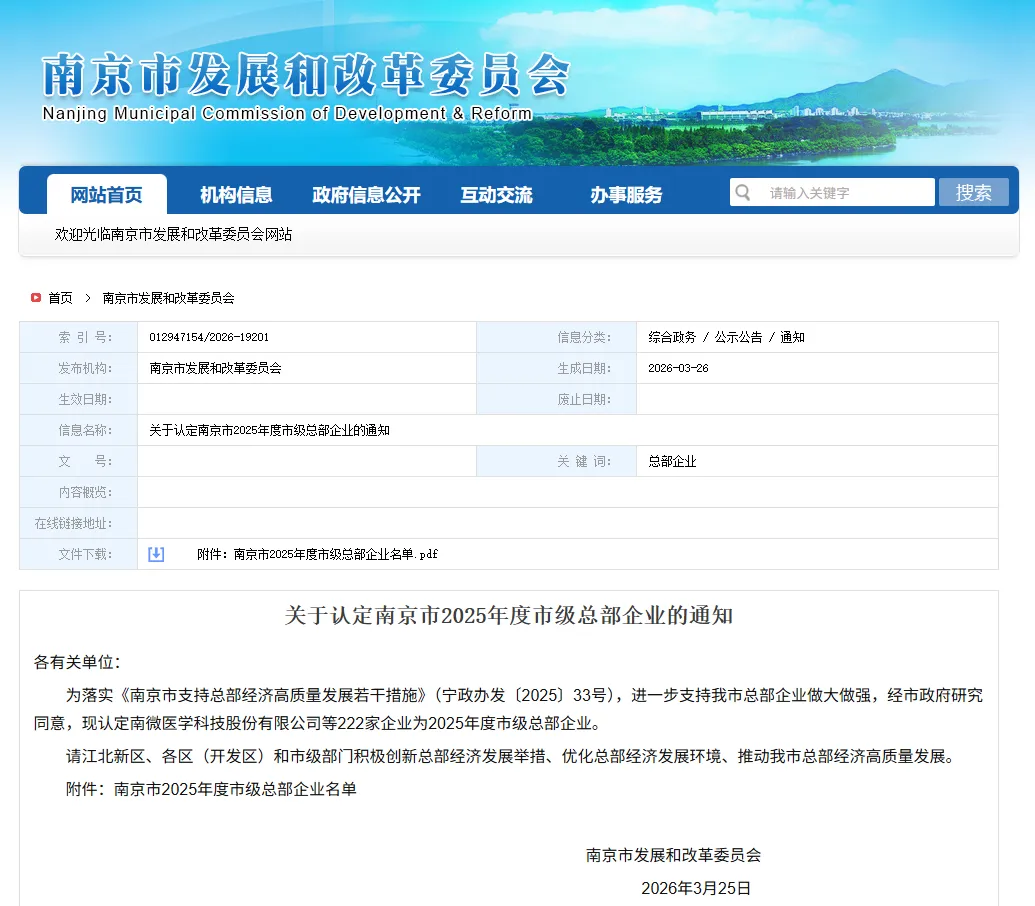
Task: Click the article date 2026年3月25日
Action: [x=696, y=888]
